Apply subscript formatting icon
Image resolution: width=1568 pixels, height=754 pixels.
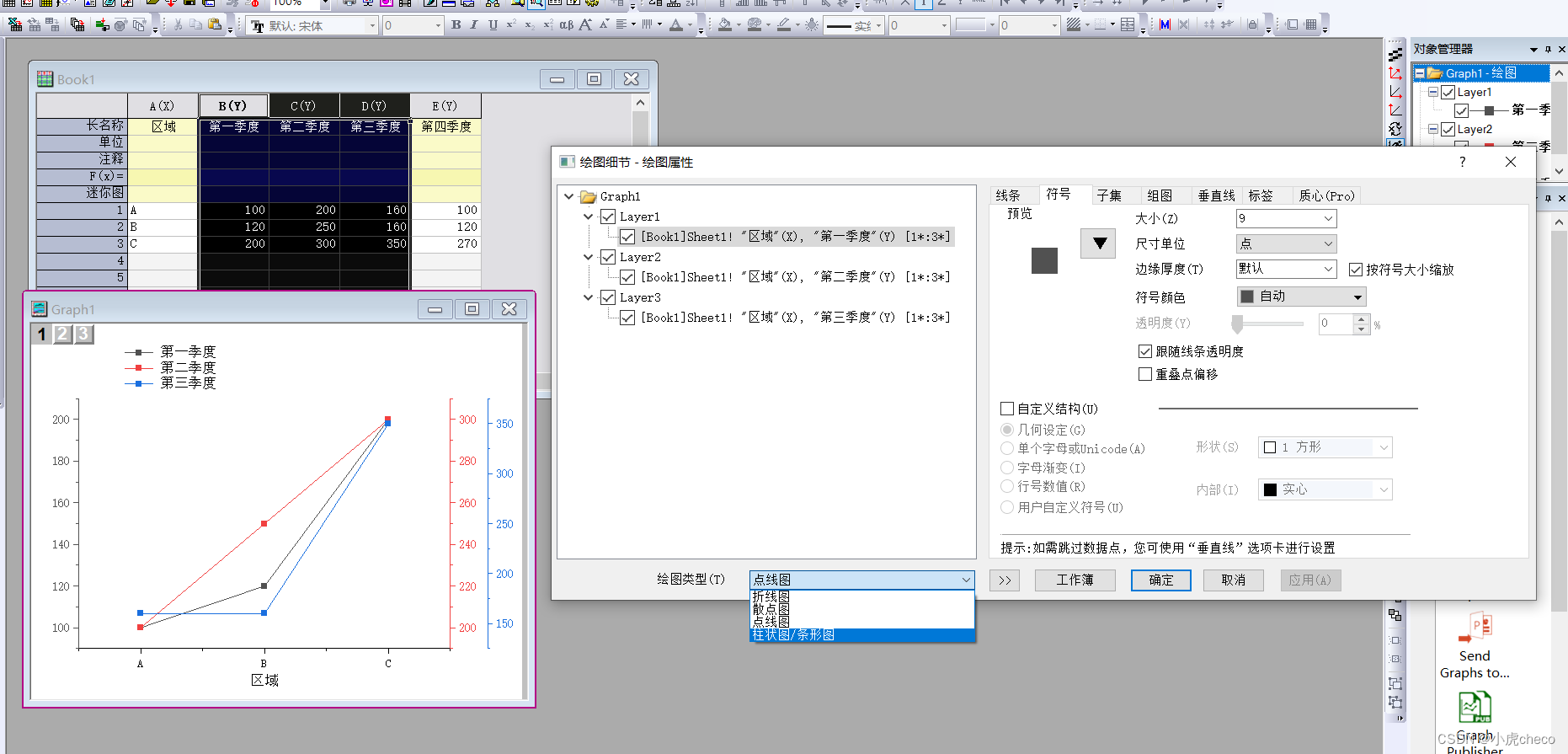(x=529, y=25)
